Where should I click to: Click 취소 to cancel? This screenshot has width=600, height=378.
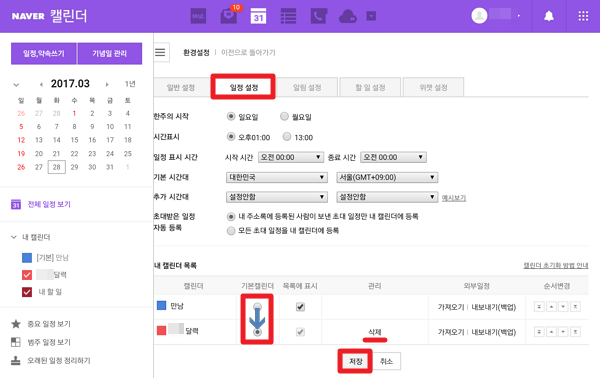pos(386,361)
